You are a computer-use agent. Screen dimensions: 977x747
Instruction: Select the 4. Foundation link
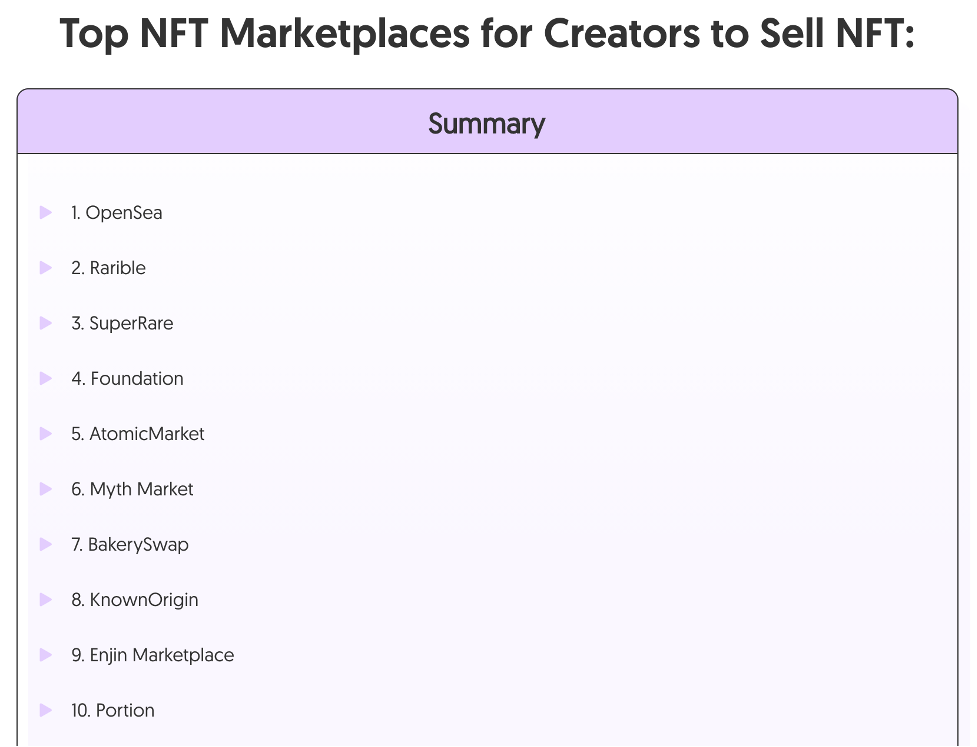127,379
